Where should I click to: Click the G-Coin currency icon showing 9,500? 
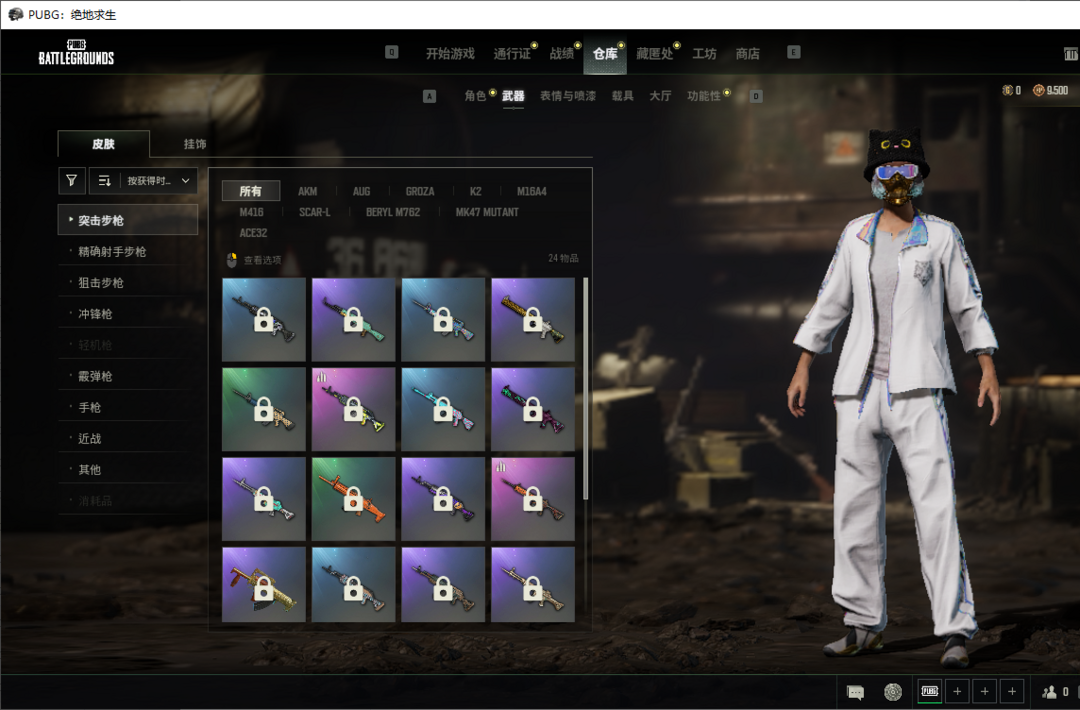click(1038, 90)
